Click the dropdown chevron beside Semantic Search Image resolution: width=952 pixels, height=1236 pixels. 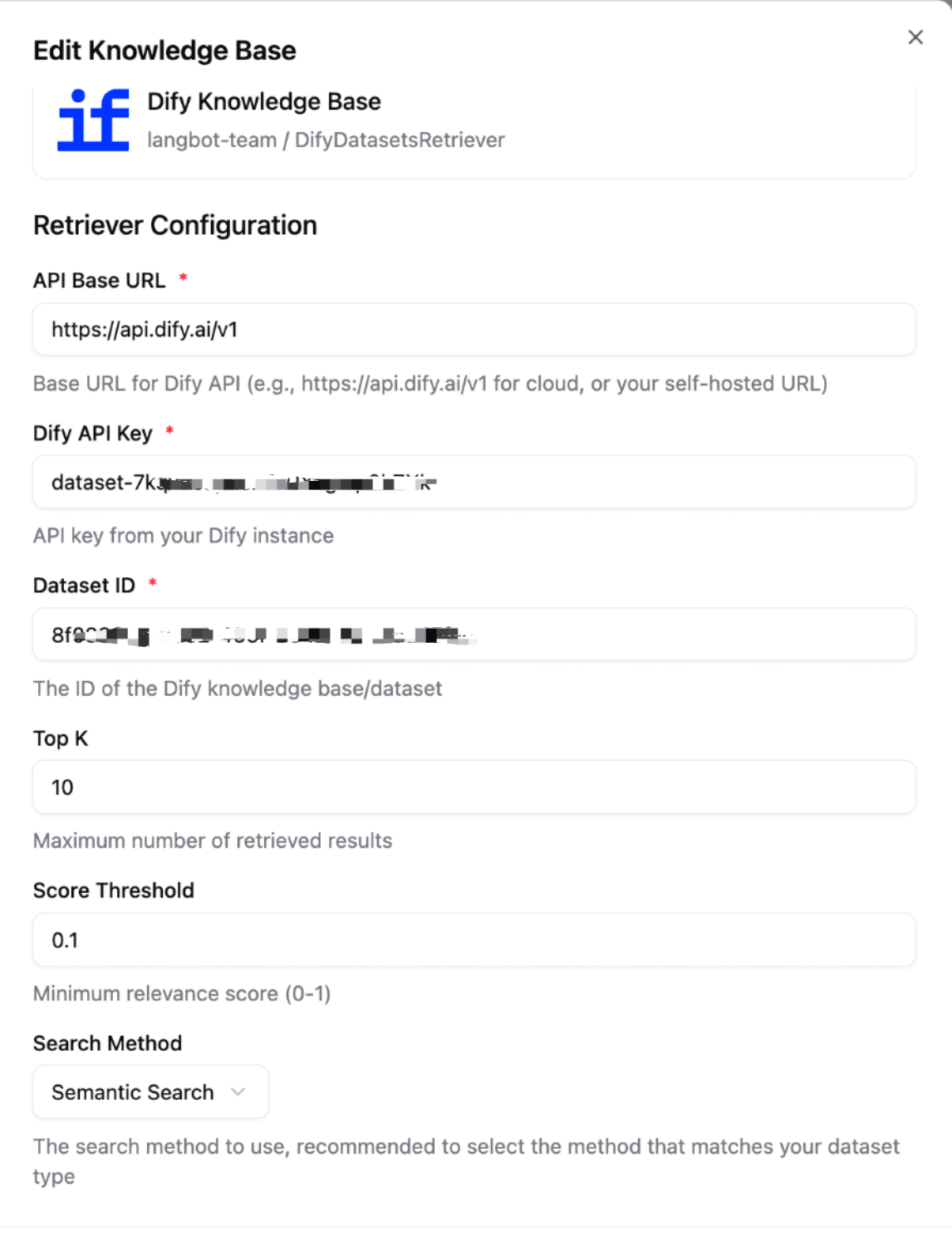(x=238, y=1091)
